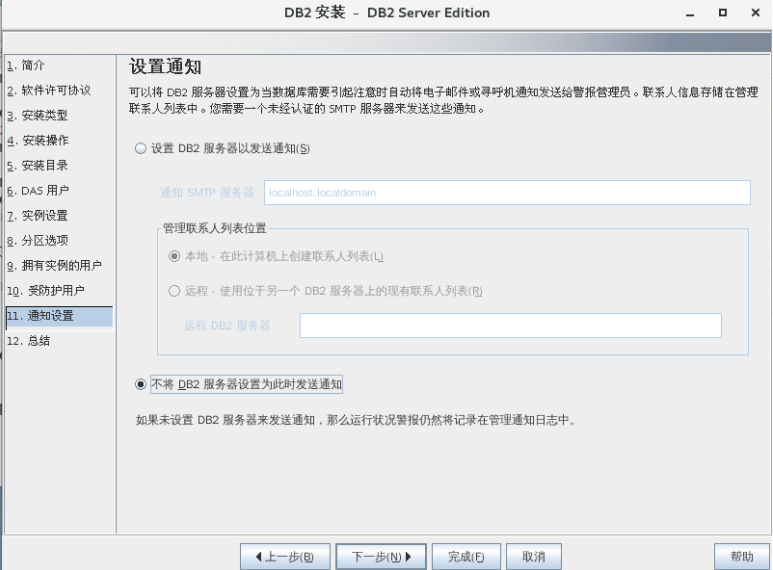Viewport: 773px width, 570px height.
Task: Click the 完成 button
Action: [466, 557]
